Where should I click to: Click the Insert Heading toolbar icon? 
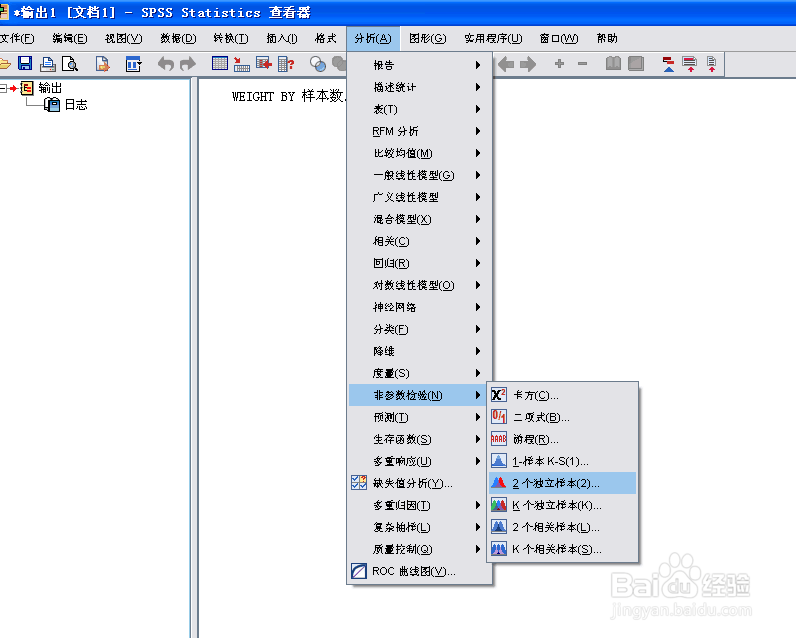tap(669, 64)
